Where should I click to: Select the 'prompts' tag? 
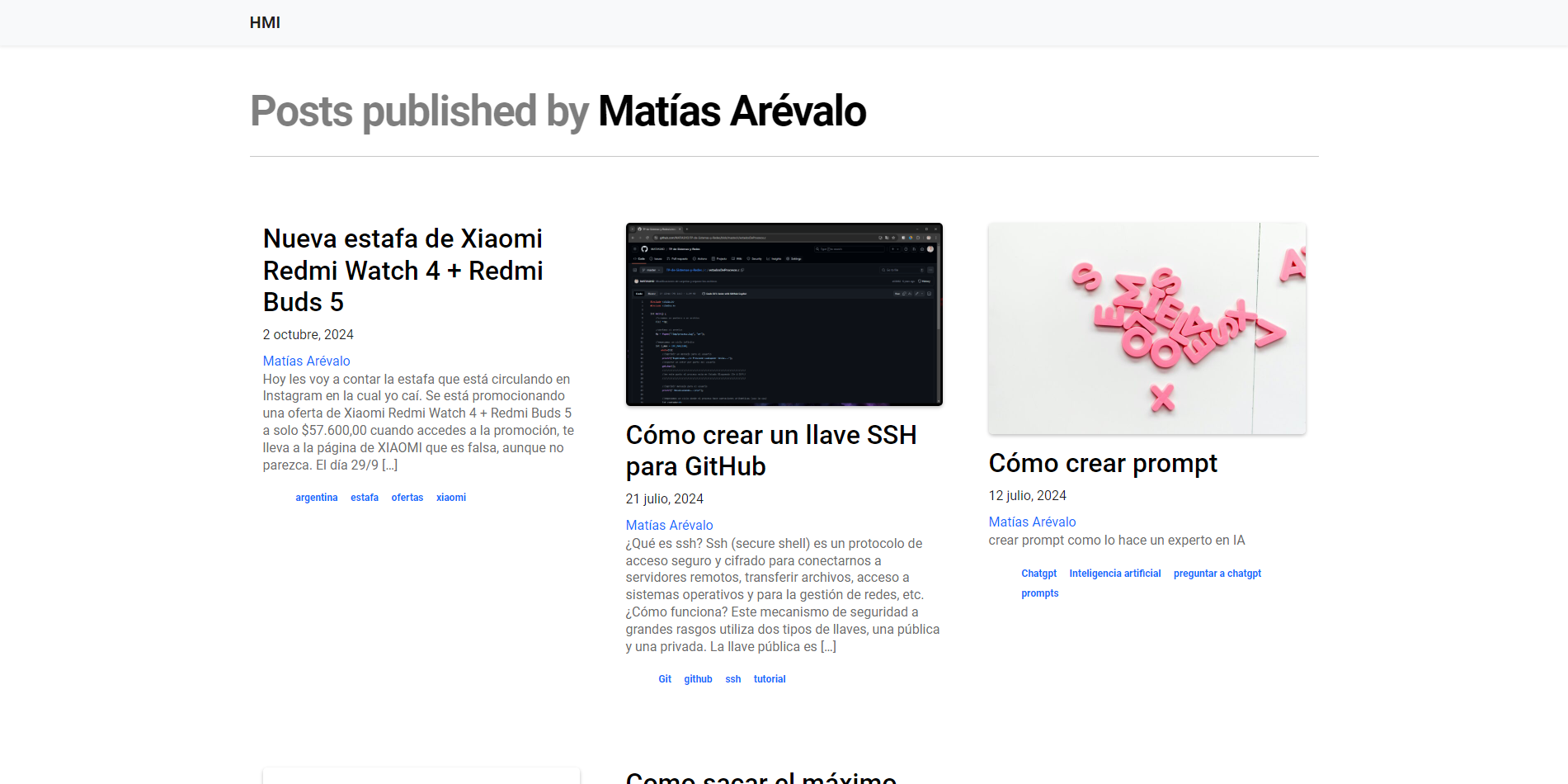[1040, 593]
